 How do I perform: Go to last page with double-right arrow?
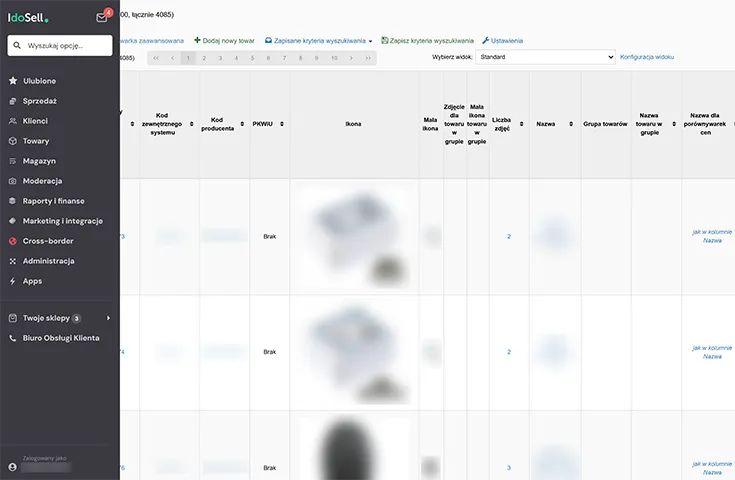tap(368, 58)
